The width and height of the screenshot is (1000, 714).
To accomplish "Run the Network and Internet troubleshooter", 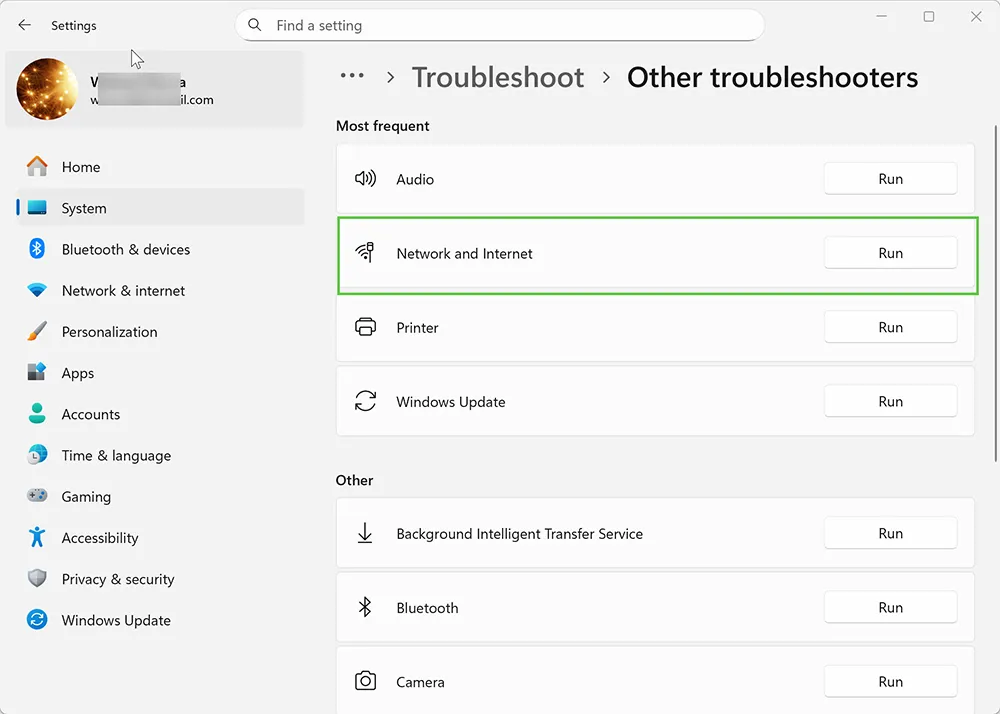I will pos(890,253).
